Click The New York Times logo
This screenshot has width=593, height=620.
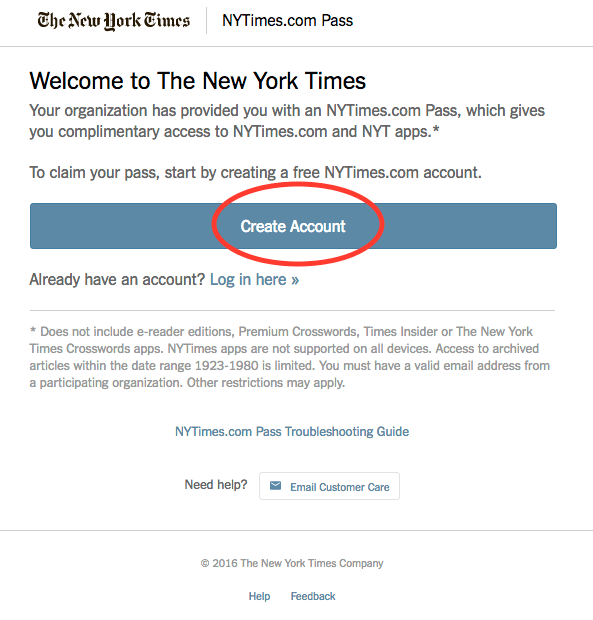(x=113, y=21)
